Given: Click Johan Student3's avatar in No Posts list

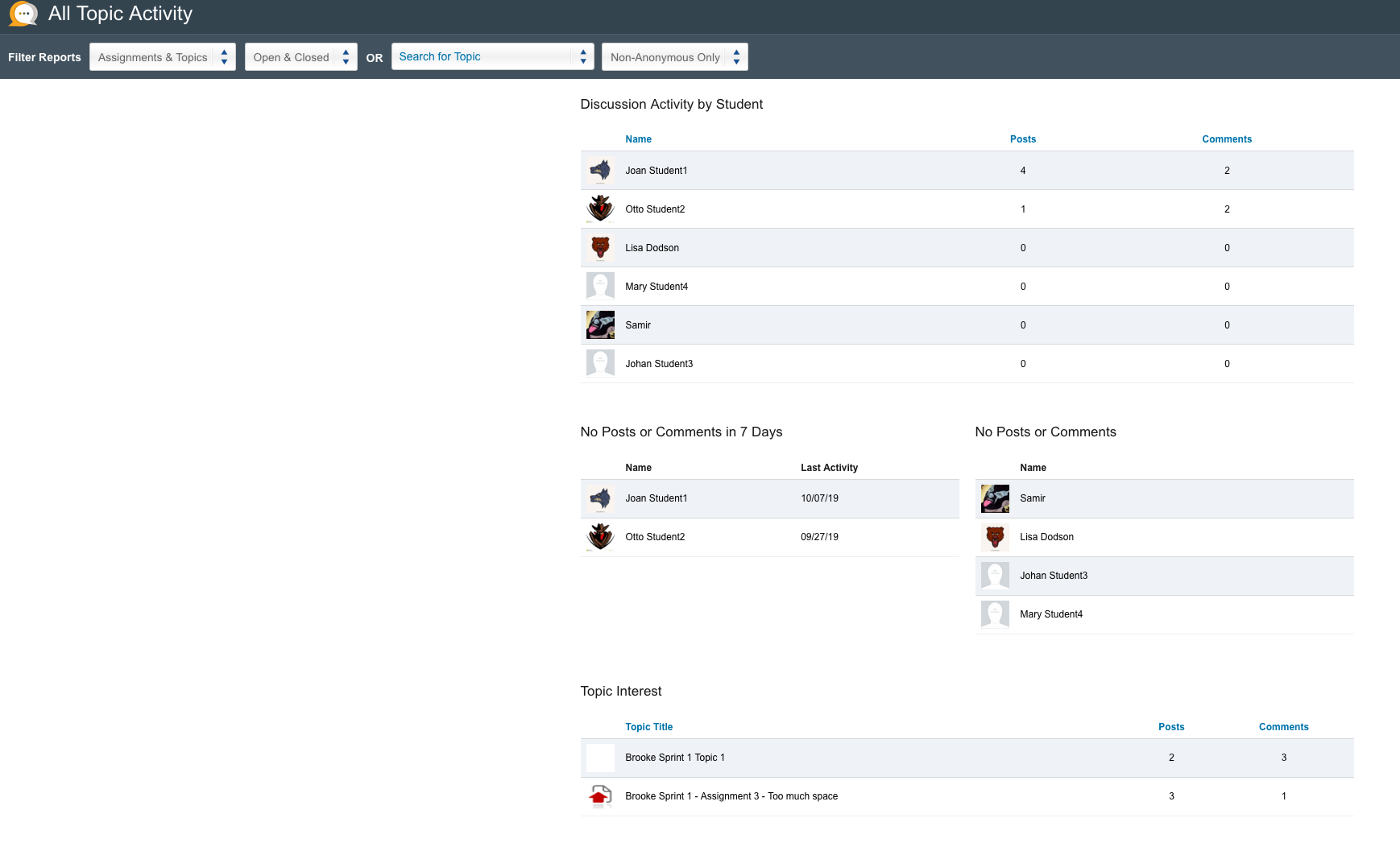Looking at the screenshot, I should coord(995,576).
